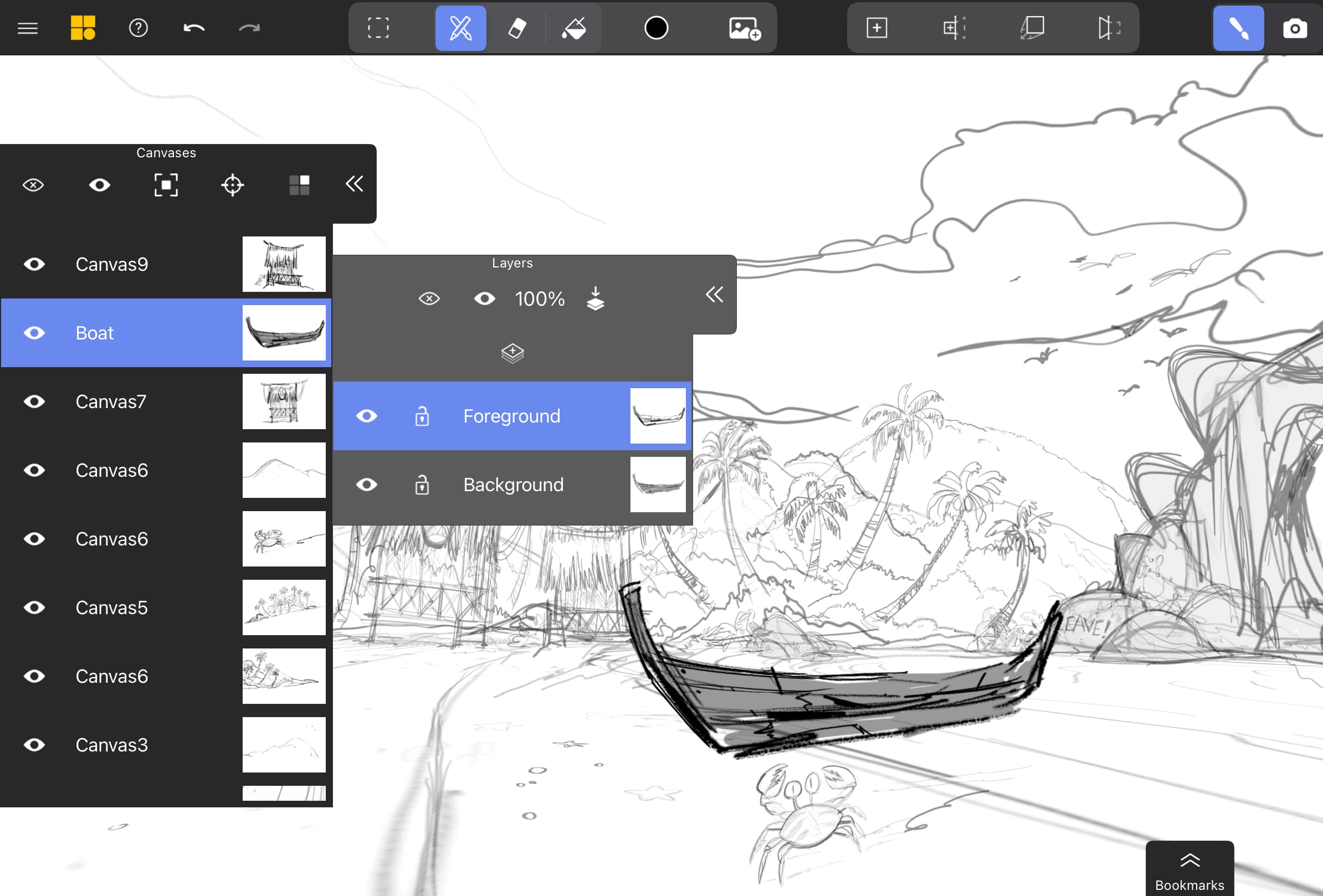This screenshot has height=896, width=1323.
Task: Toggle visibility of Canvas5
Action: (x=34, y=607)
